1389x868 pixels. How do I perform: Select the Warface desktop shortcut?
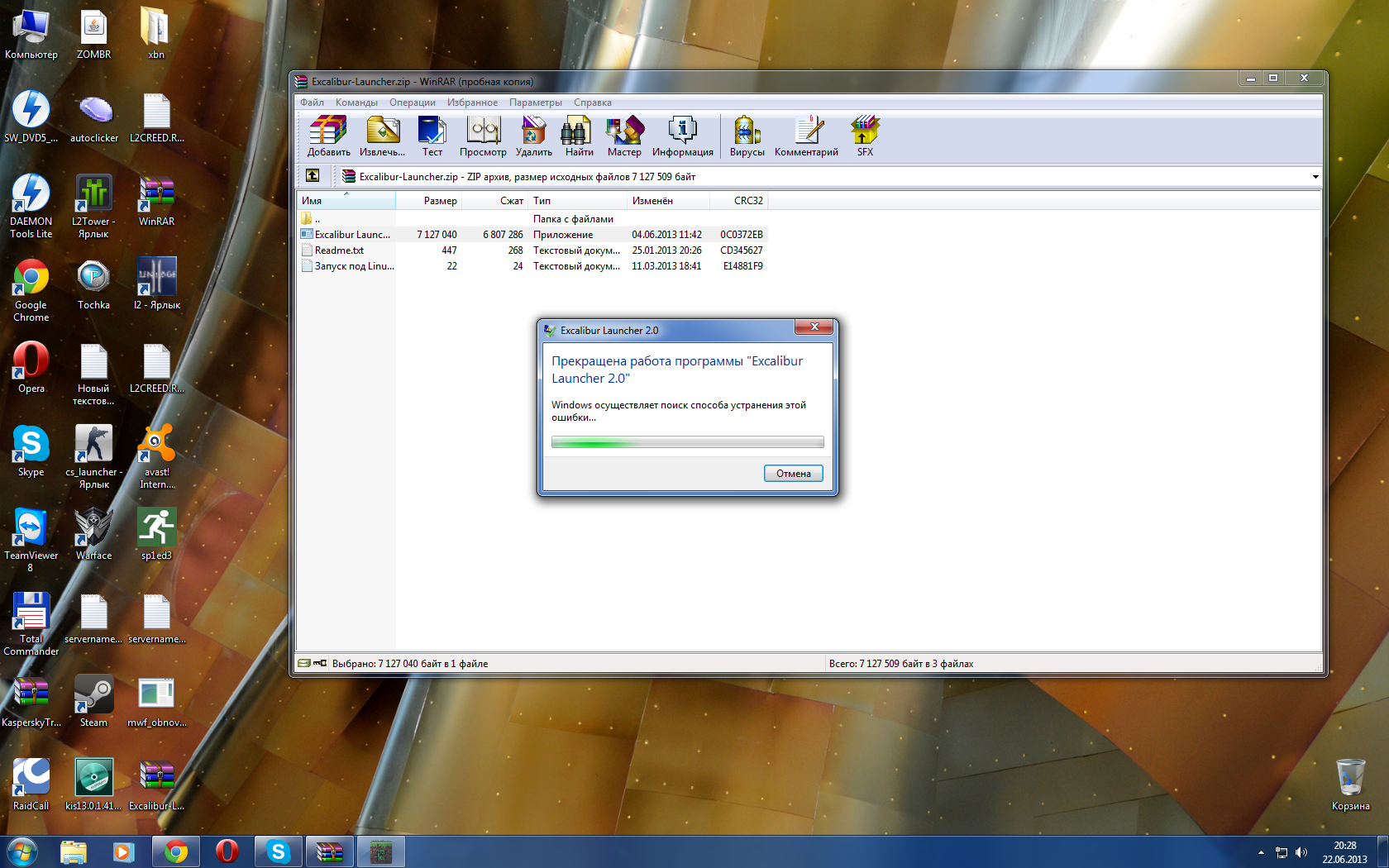(93, 535)
